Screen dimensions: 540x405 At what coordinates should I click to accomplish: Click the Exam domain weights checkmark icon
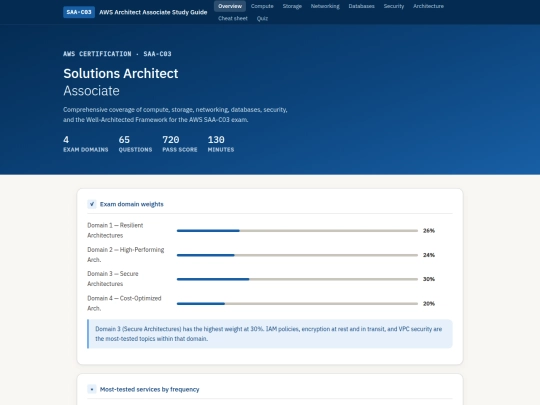point(92,204)
